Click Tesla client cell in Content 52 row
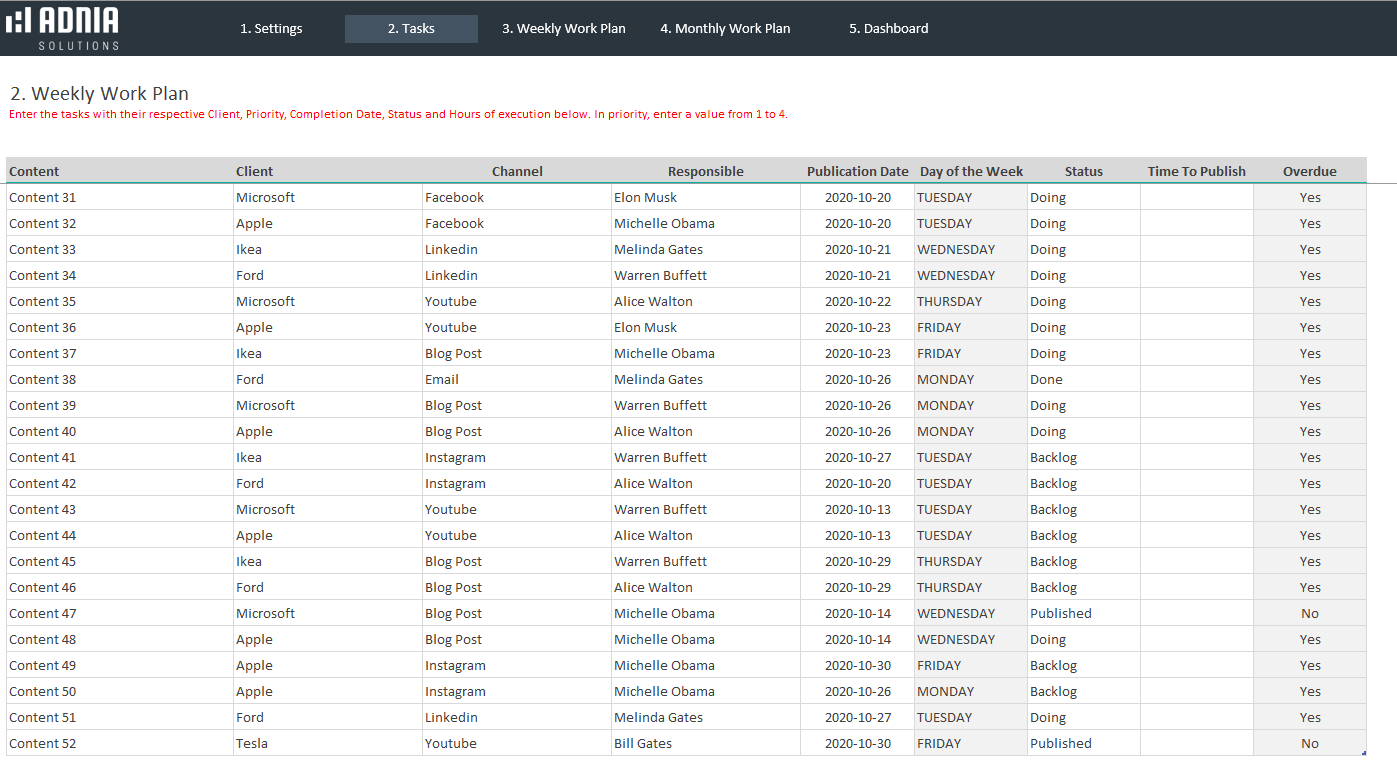Screen dimensions: 1397x779 252,744
